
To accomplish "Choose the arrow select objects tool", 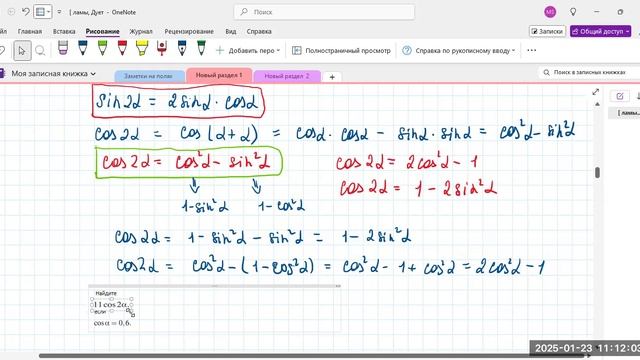I will point(22,51).
